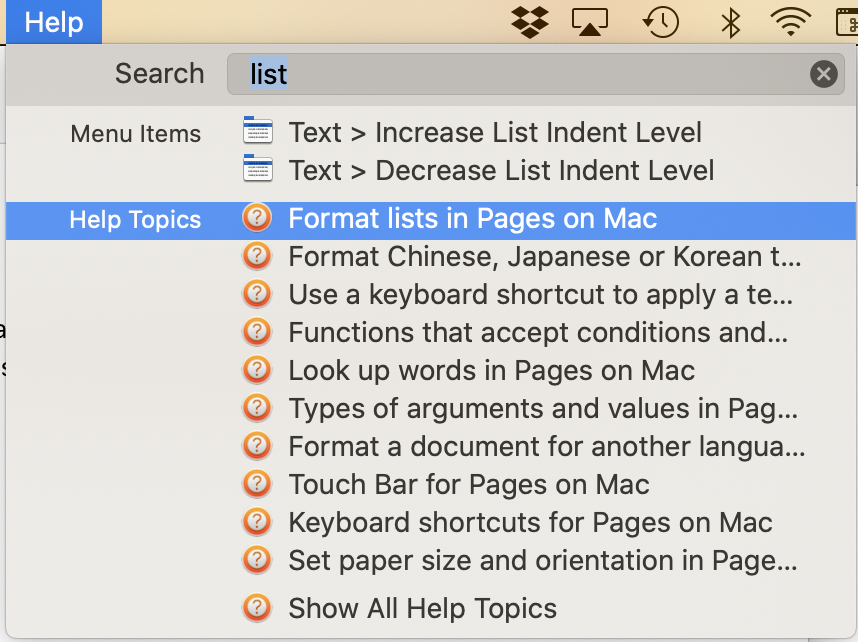The image size is (858, 642).
Task: Open 'Use a keyboard shortcut to apply a te…' topic
Action: point(431,294)
